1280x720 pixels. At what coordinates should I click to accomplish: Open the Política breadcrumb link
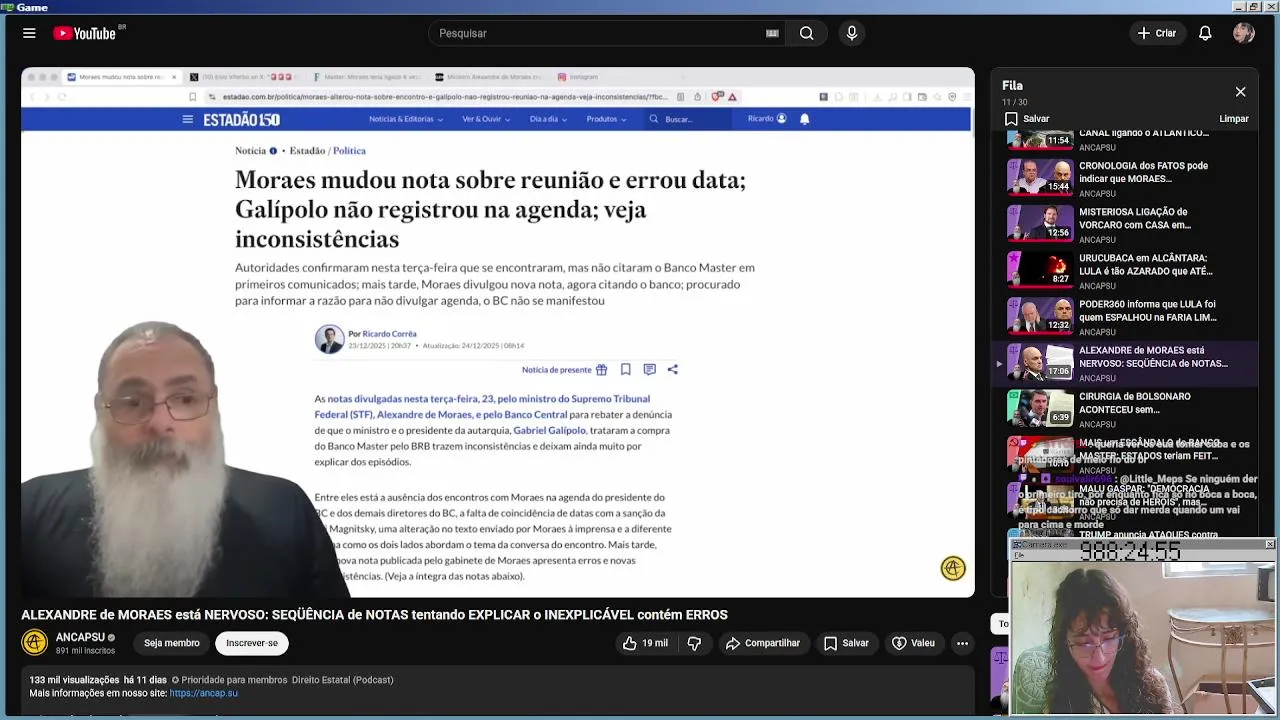click(349, 151)
